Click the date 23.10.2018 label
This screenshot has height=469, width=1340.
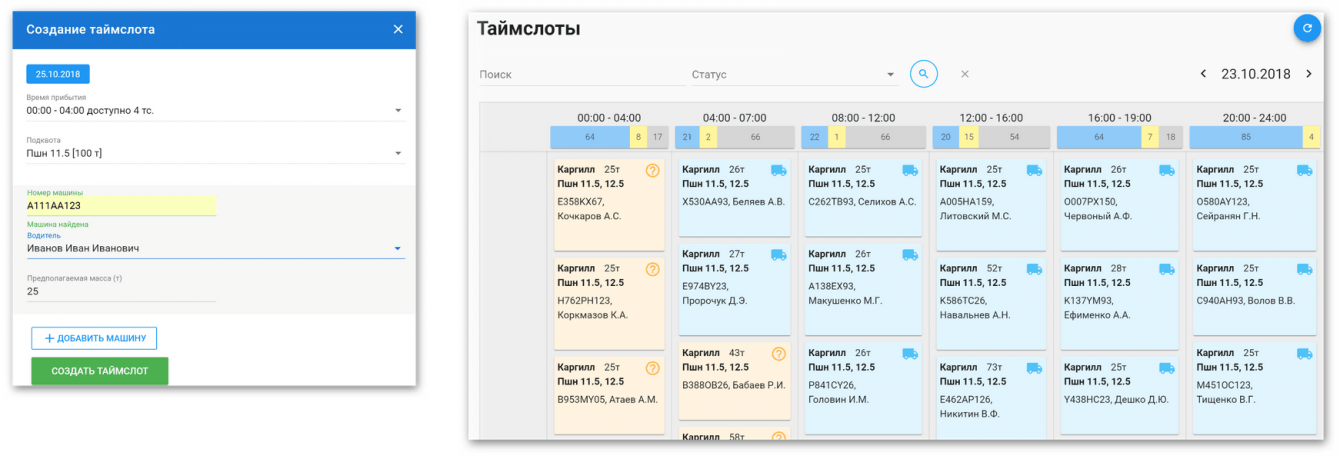(x=1256, y=74)
